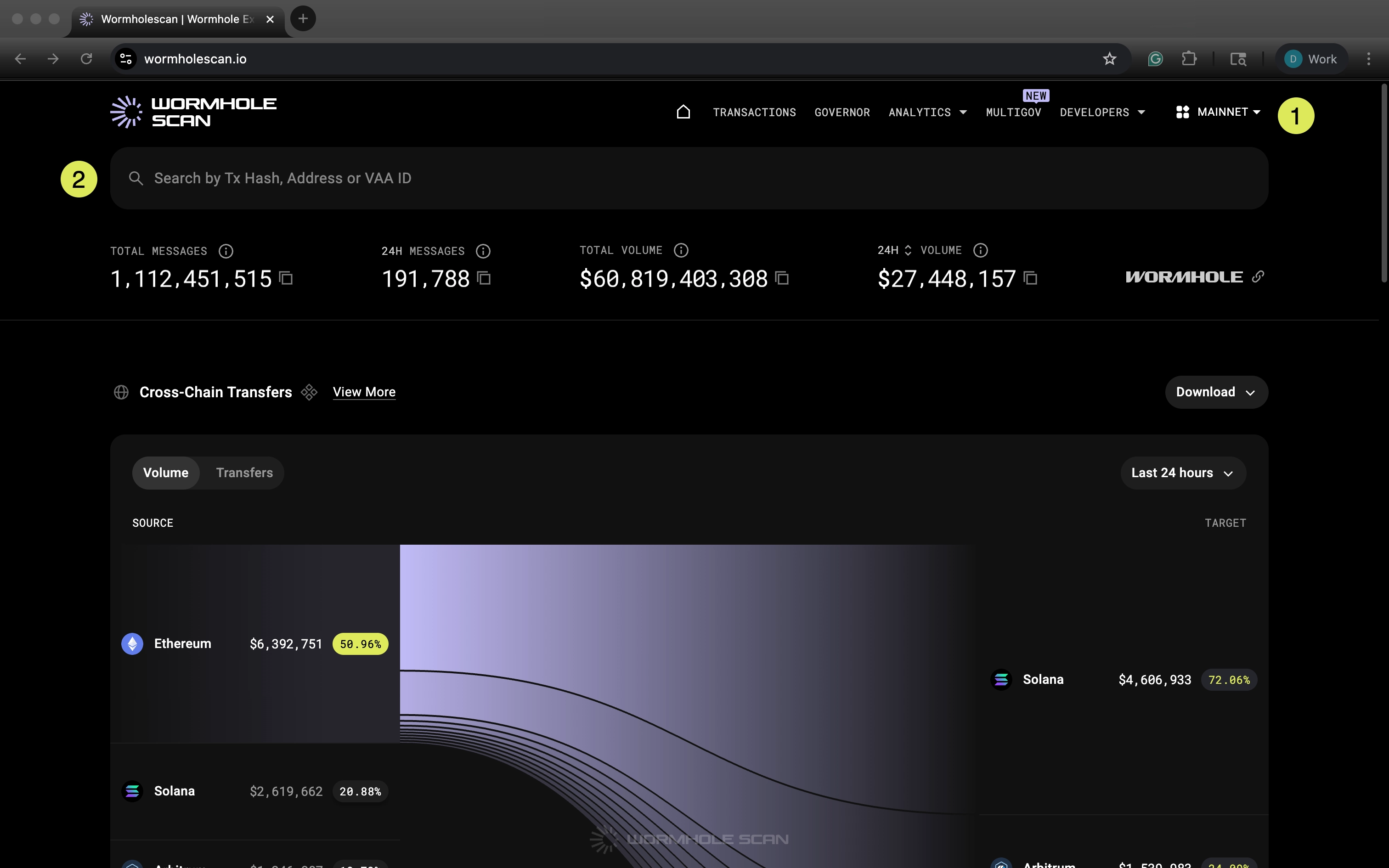Open the Grammarly extension icon
The image size is (1389, 868).
pyautogui.click(x=1155, y=59)
